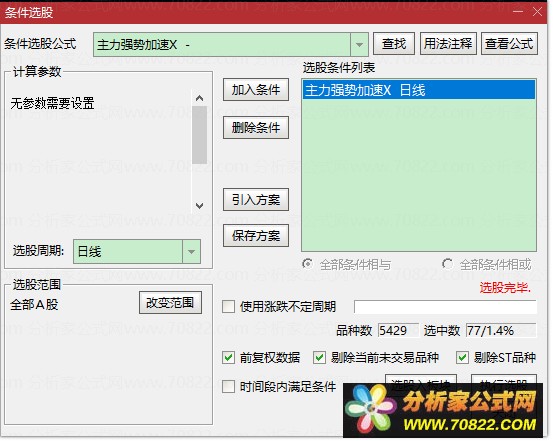Click the parameter panel scroll up arrow
The image size is (553, 441).
pyautogui.click(x=199, y=98)
